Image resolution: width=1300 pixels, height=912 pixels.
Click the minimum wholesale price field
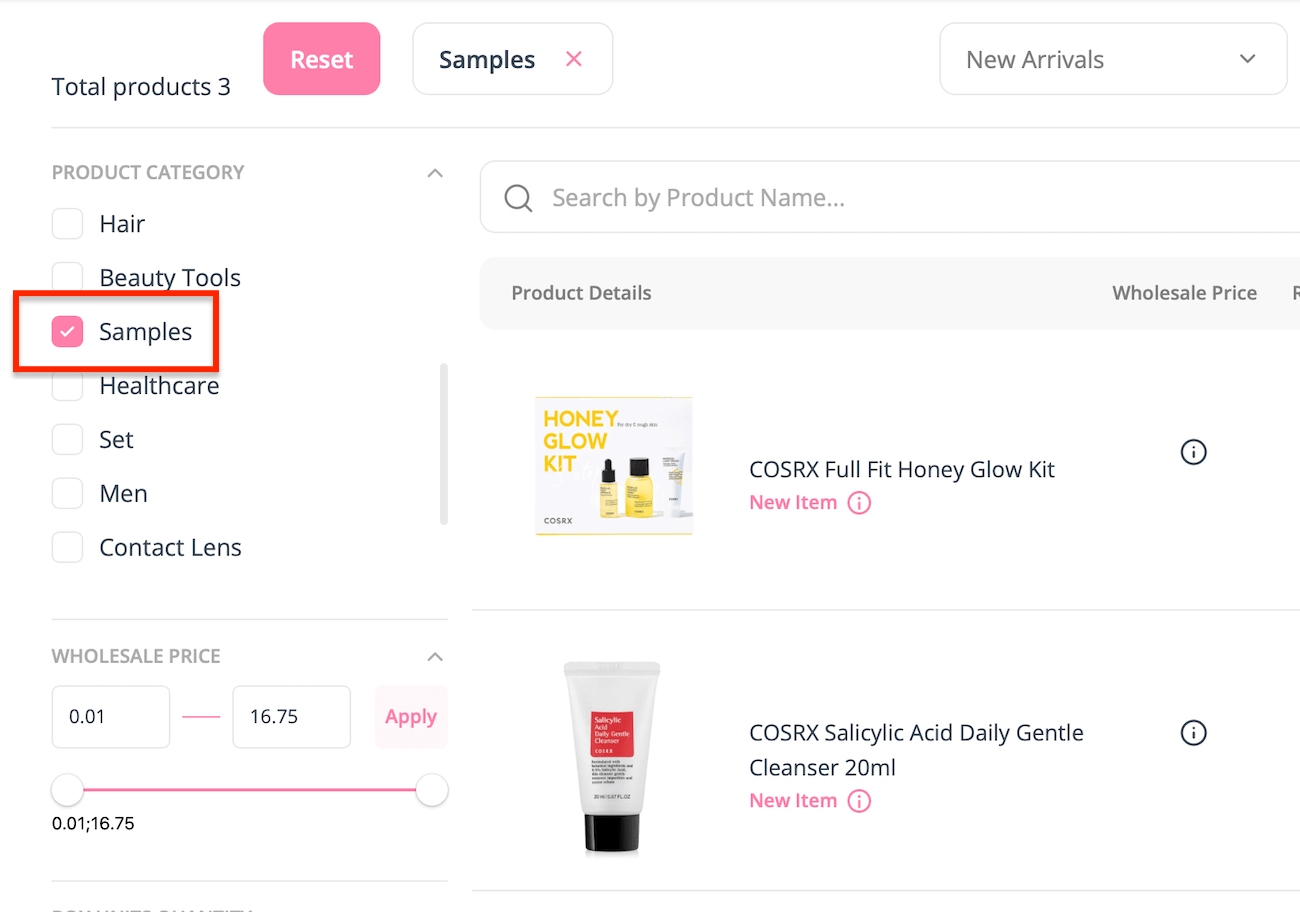(x=110, y=717)
